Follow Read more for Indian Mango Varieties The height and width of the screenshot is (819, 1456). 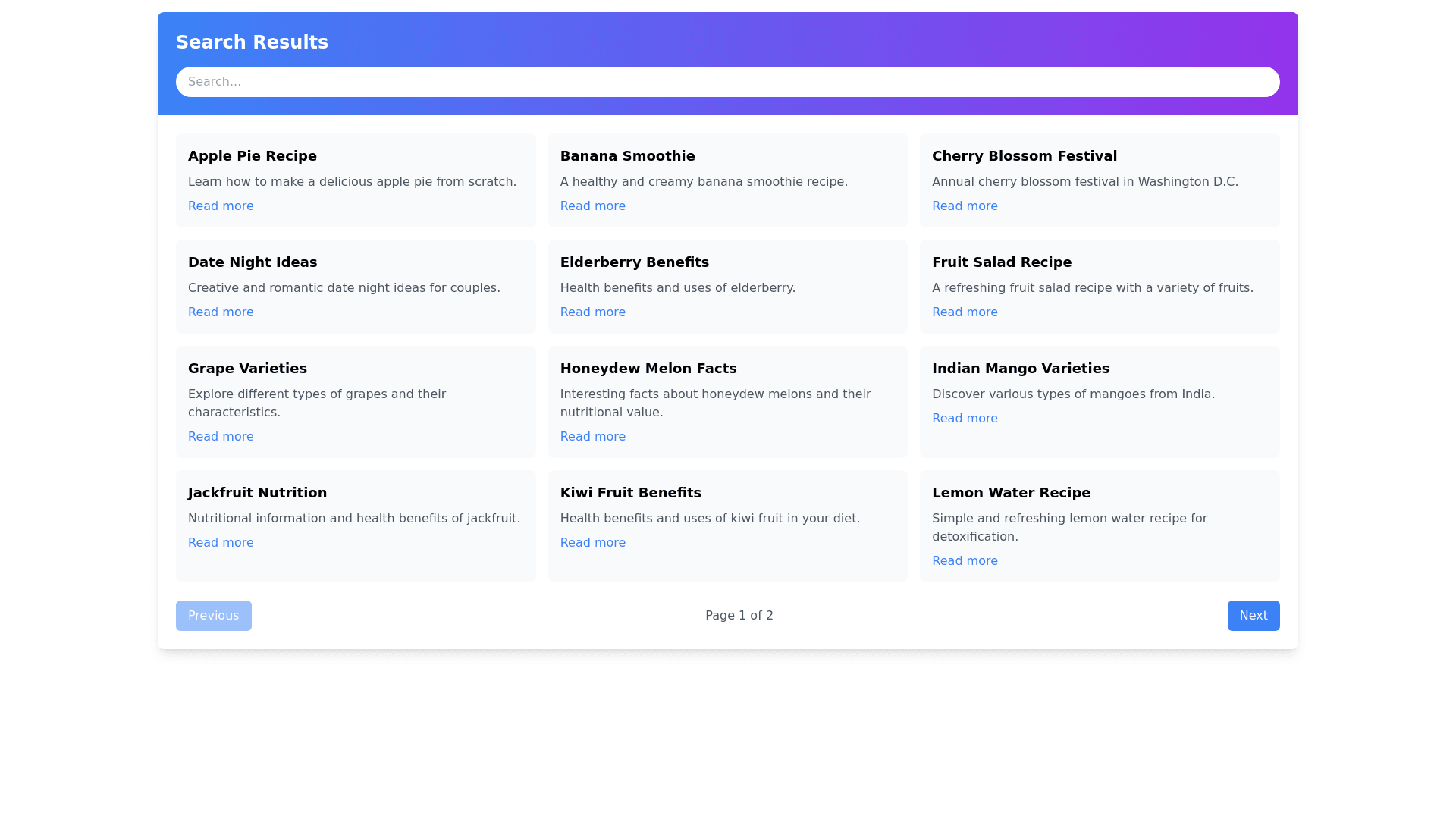[x=964, y=419]
